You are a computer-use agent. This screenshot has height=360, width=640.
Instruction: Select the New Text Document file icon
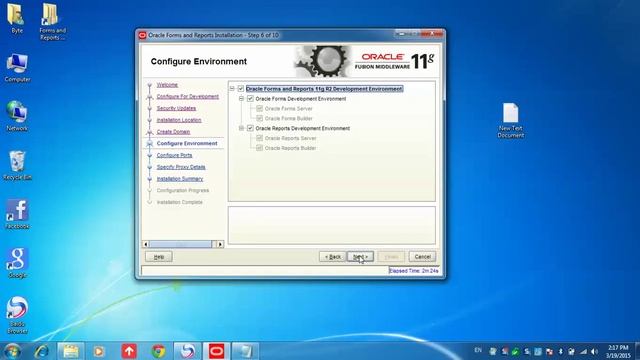coord(511,120)
